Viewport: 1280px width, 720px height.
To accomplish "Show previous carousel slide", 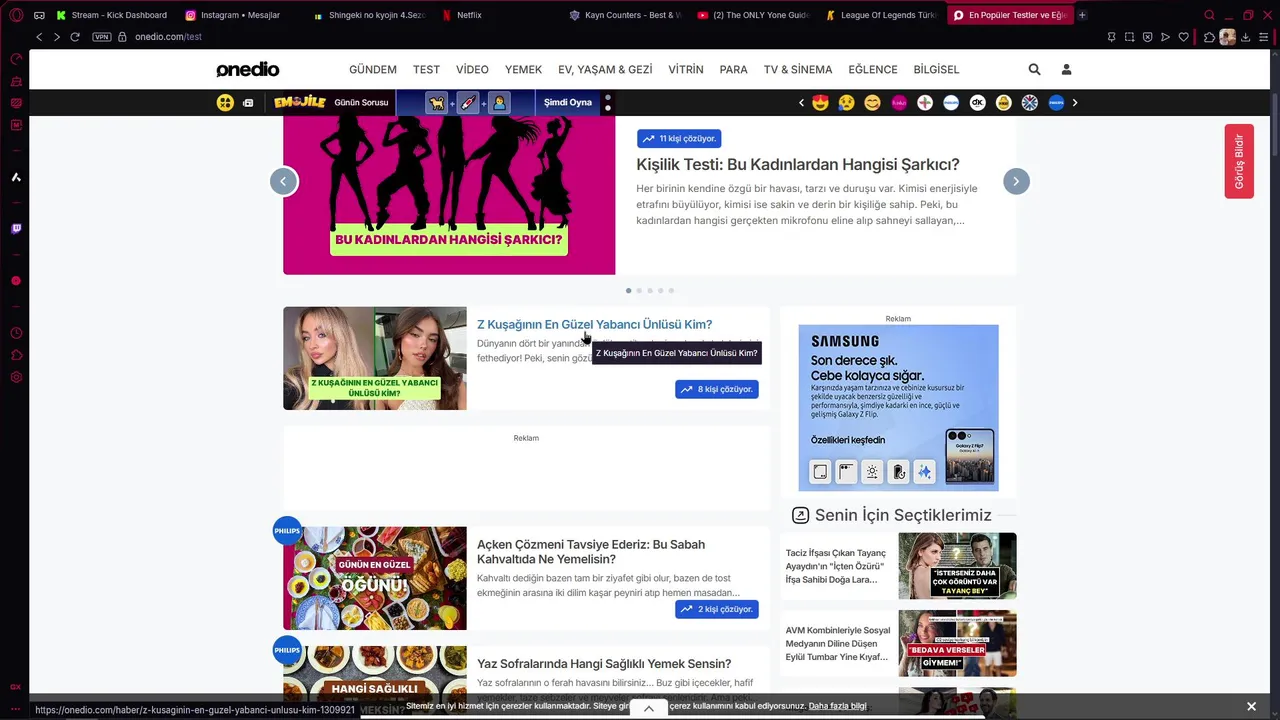I will (284, 181).
